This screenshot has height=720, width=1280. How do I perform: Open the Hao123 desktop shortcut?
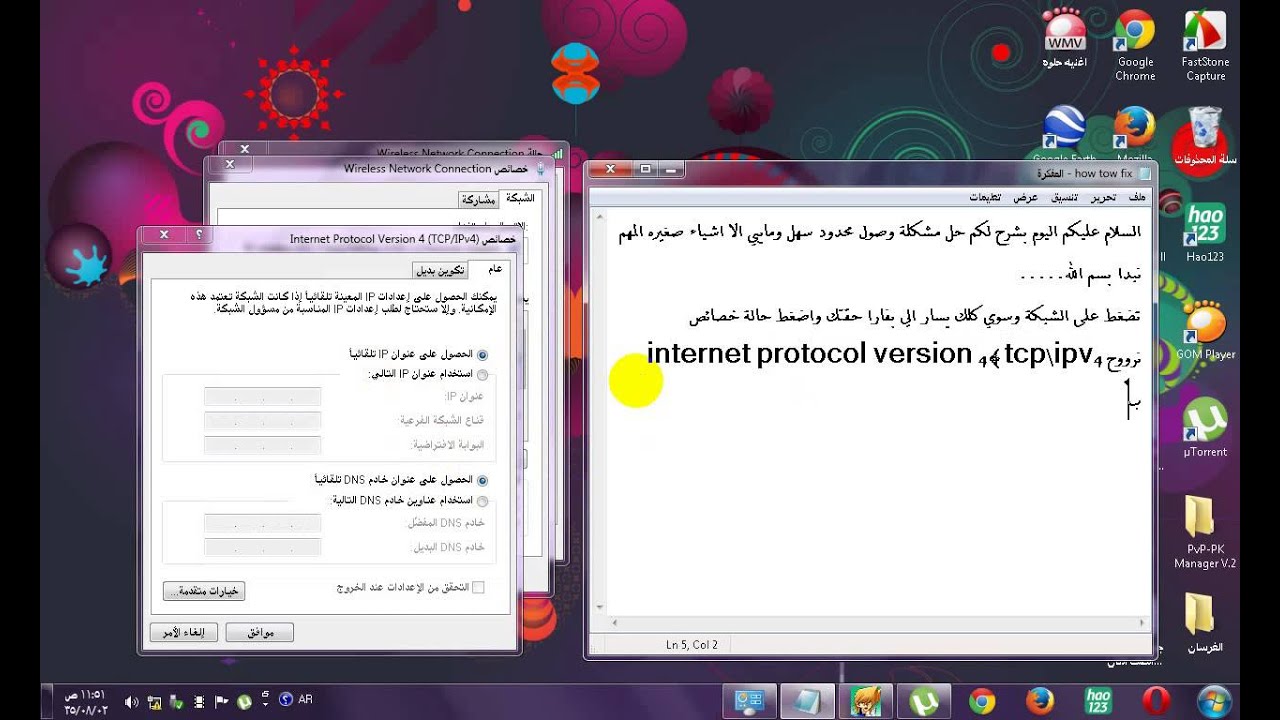click(x=1205, y=232)
